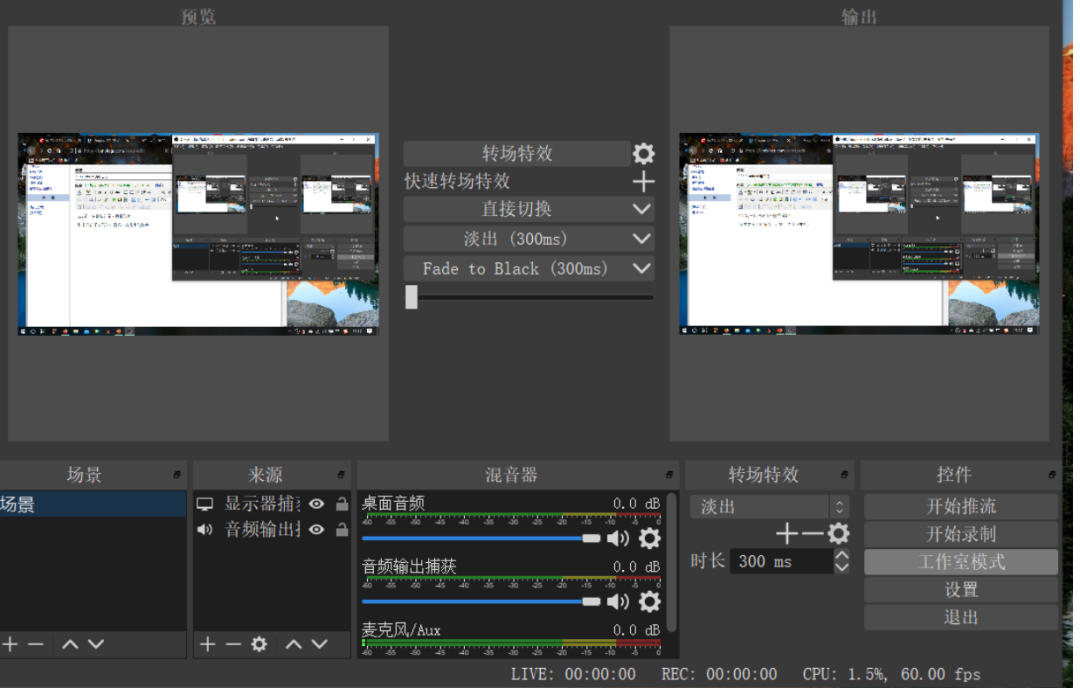
Task: Open transition properties gear in 转场特效 panel
Action: tap(838, 534)
